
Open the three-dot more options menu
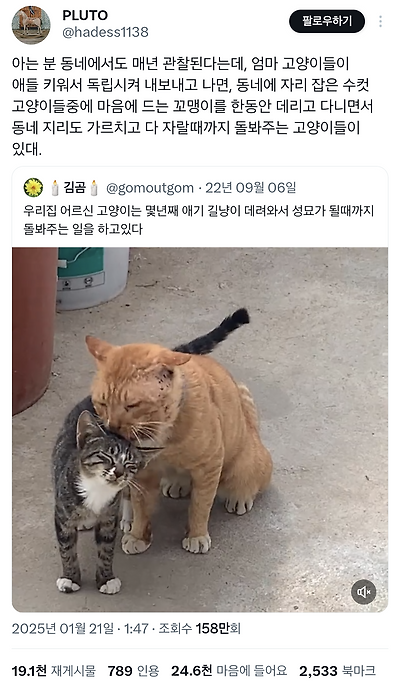point(380,21)
